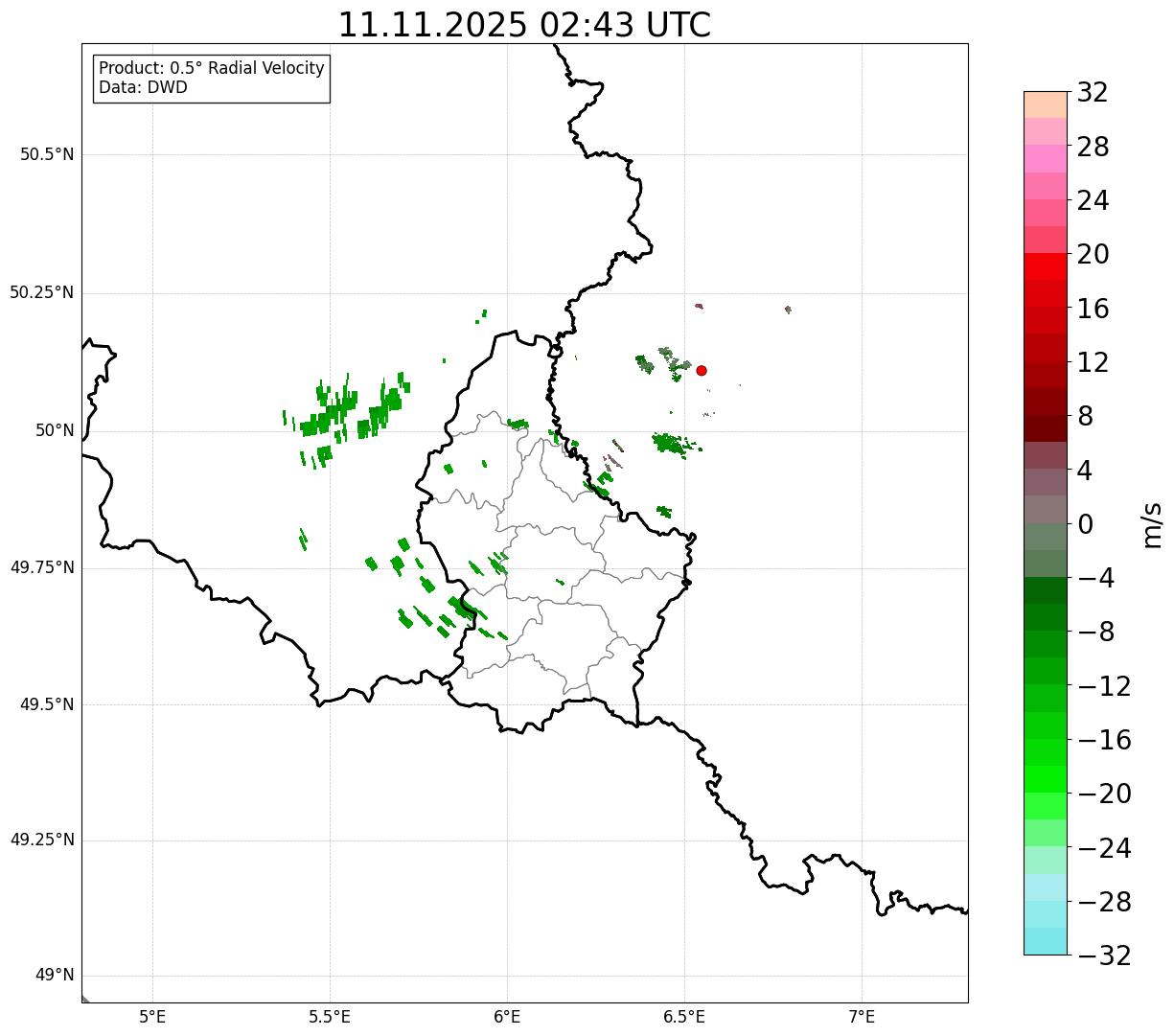Click the 5°E longitude label
The height and width of the screenshot is (1036, 1174).
tap(152, 1017)
